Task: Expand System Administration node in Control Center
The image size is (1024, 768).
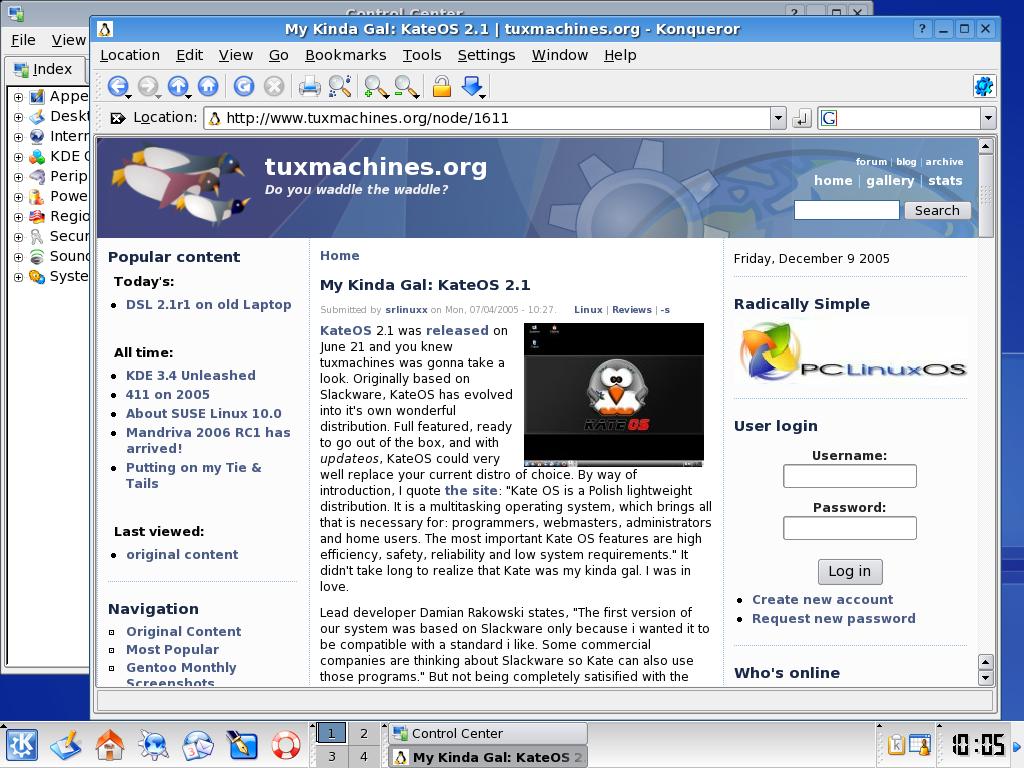Action: 18,277
